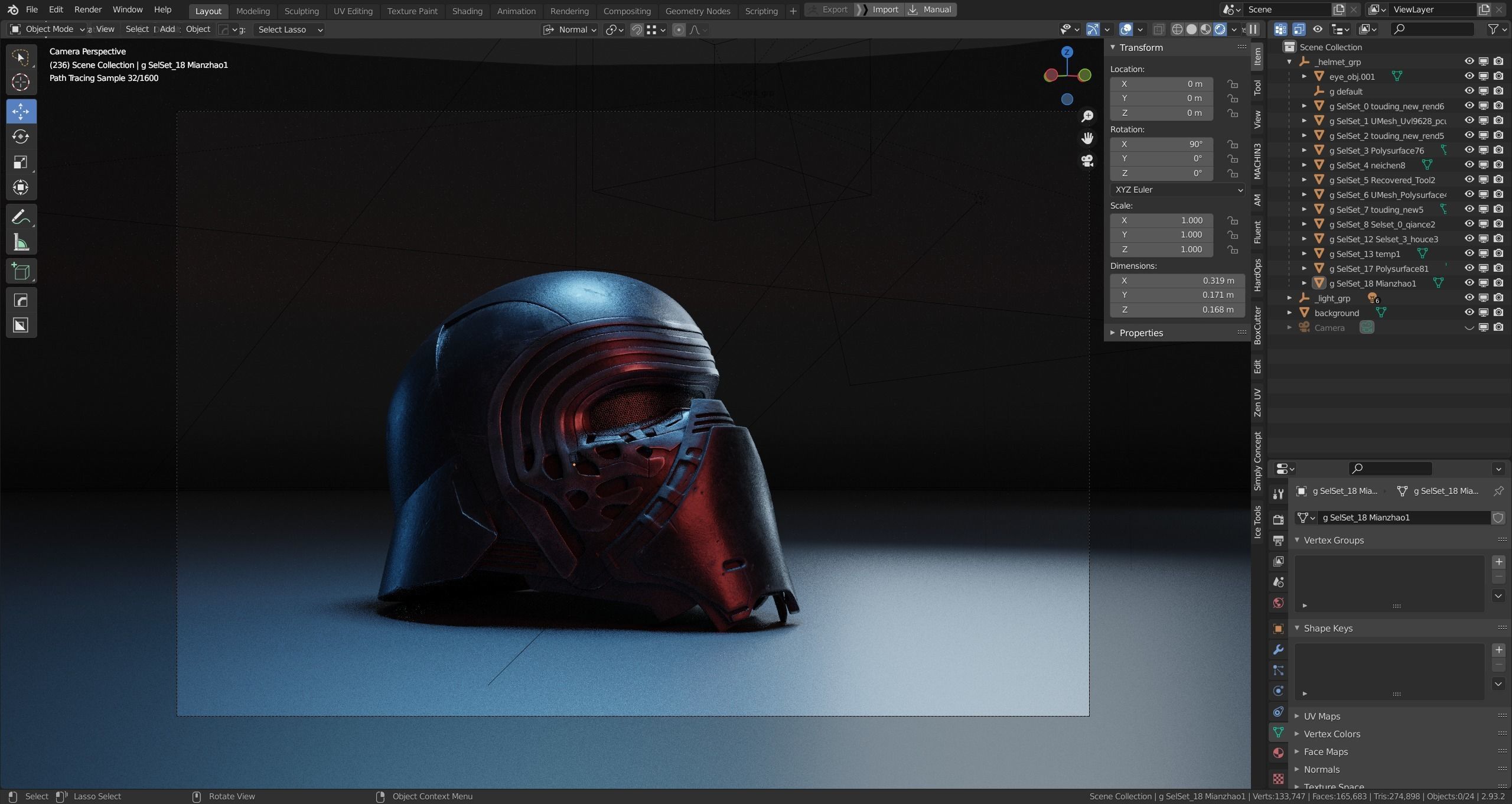This screenshot has width=1512, height=804.
Task: Collapse the _helmet_grp collection
Action: [x=1289, y=61]
